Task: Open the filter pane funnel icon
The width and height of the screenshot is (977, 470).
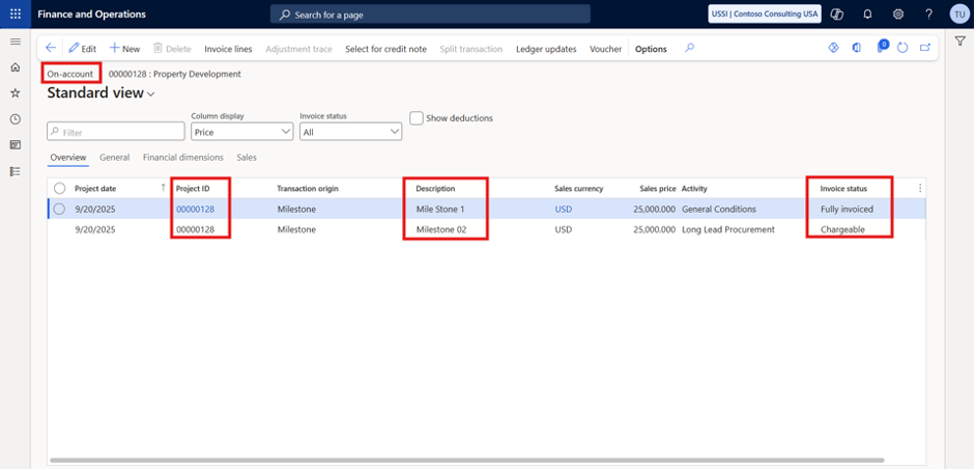Action: [x=960, y=41]
